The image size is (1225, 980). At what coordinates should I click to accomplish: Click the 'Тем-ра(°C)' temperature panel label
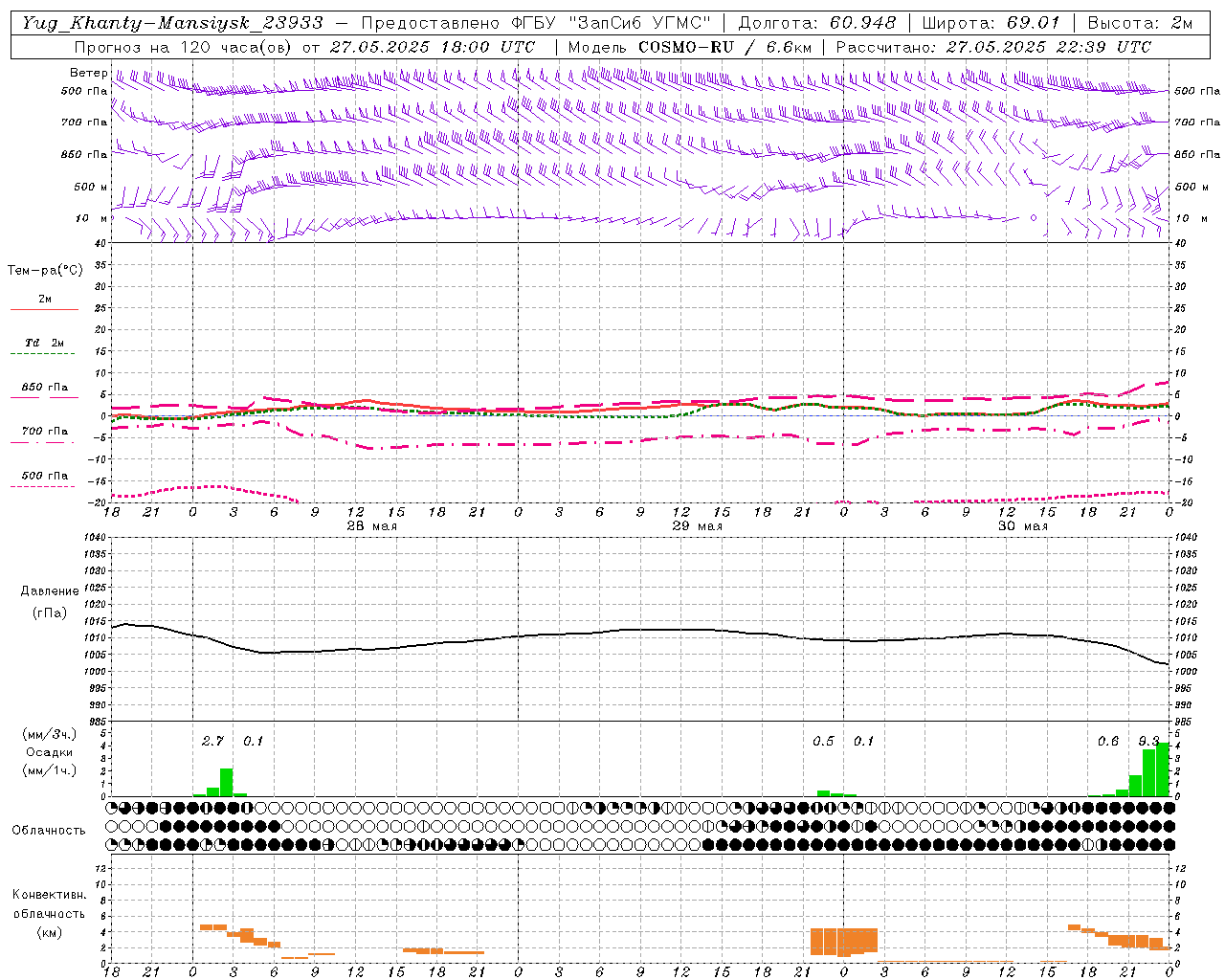click(45, 270)
